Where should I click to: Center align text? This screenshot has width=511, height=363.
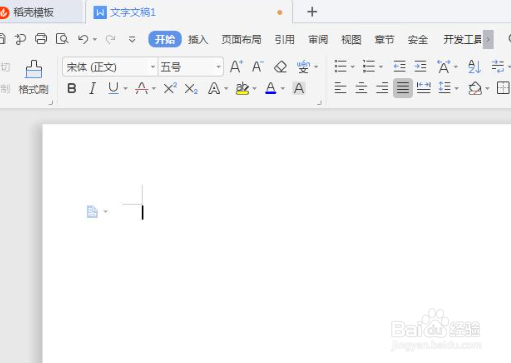tap(361, 88)
